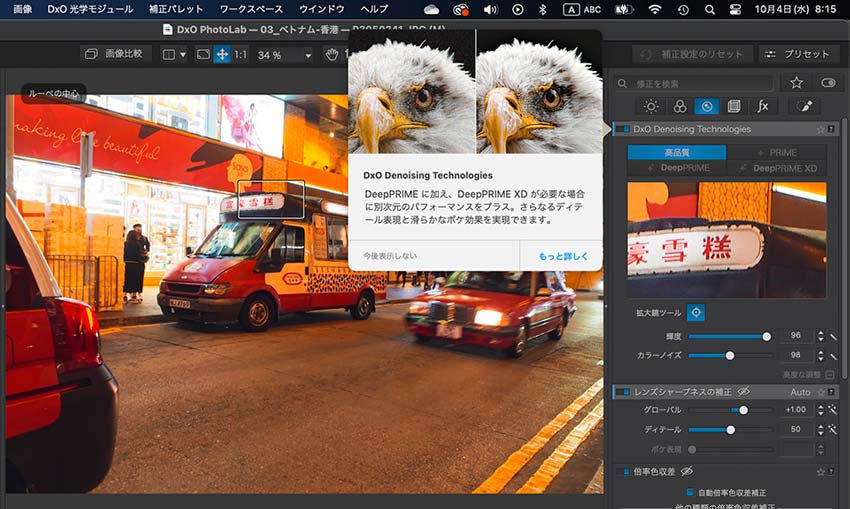
Task: Click グローバル auto magic wand
Action: click(x=833, y=410)
